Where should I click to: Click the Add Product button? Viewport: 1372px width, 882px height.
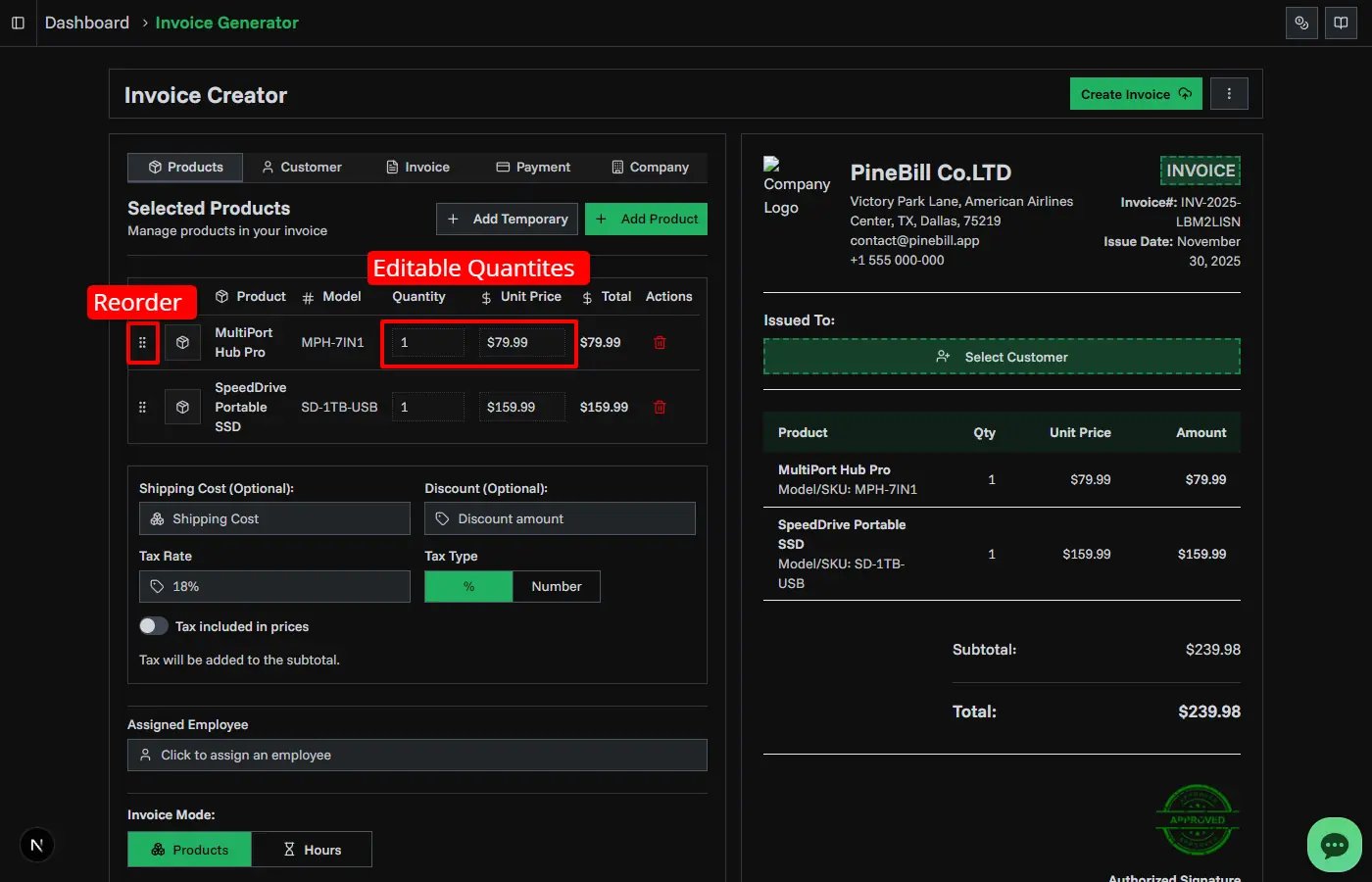click(x=646, y=219)
